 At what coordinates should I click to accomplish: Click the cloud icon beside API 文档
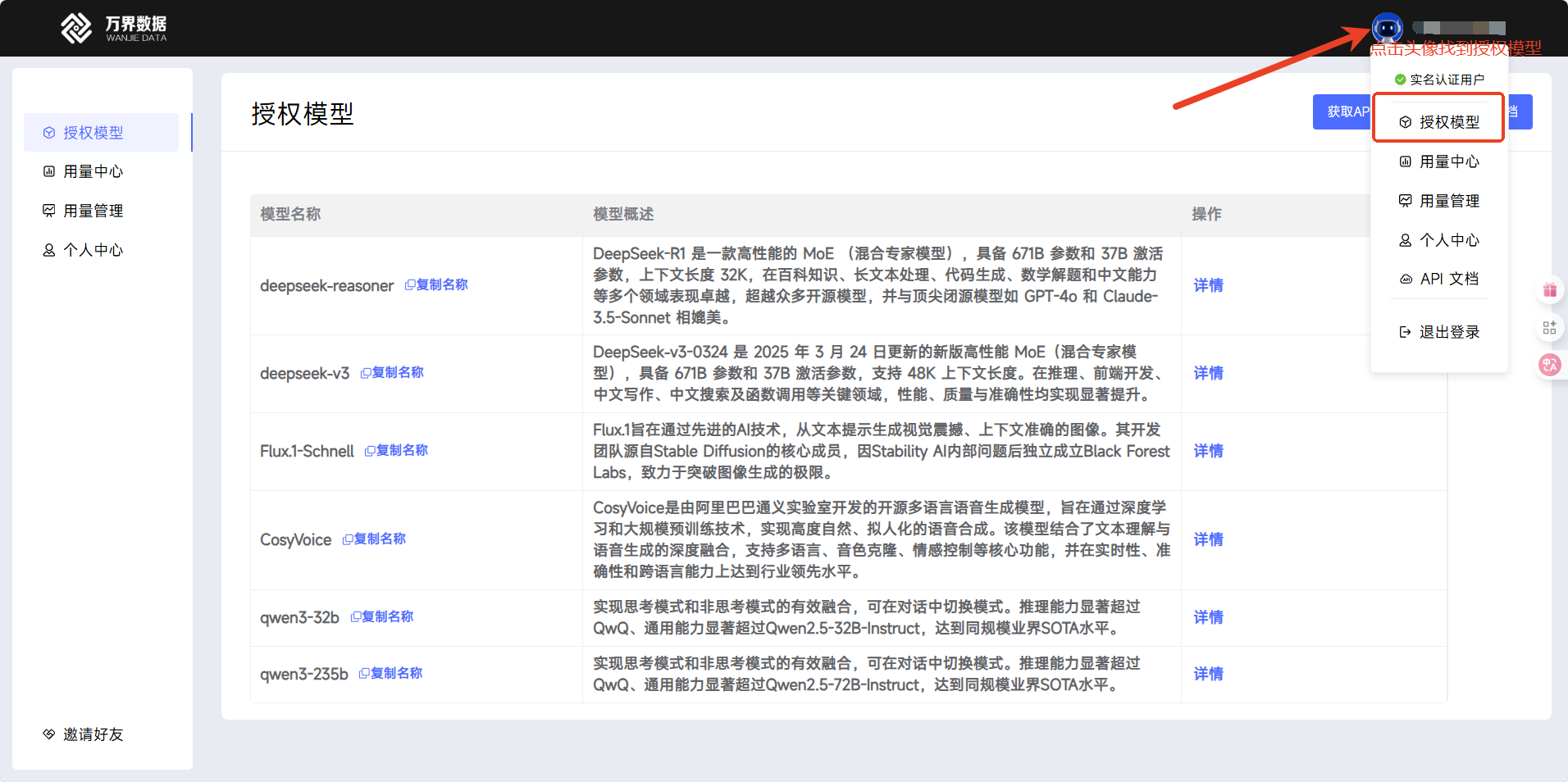coord(1406,279)
